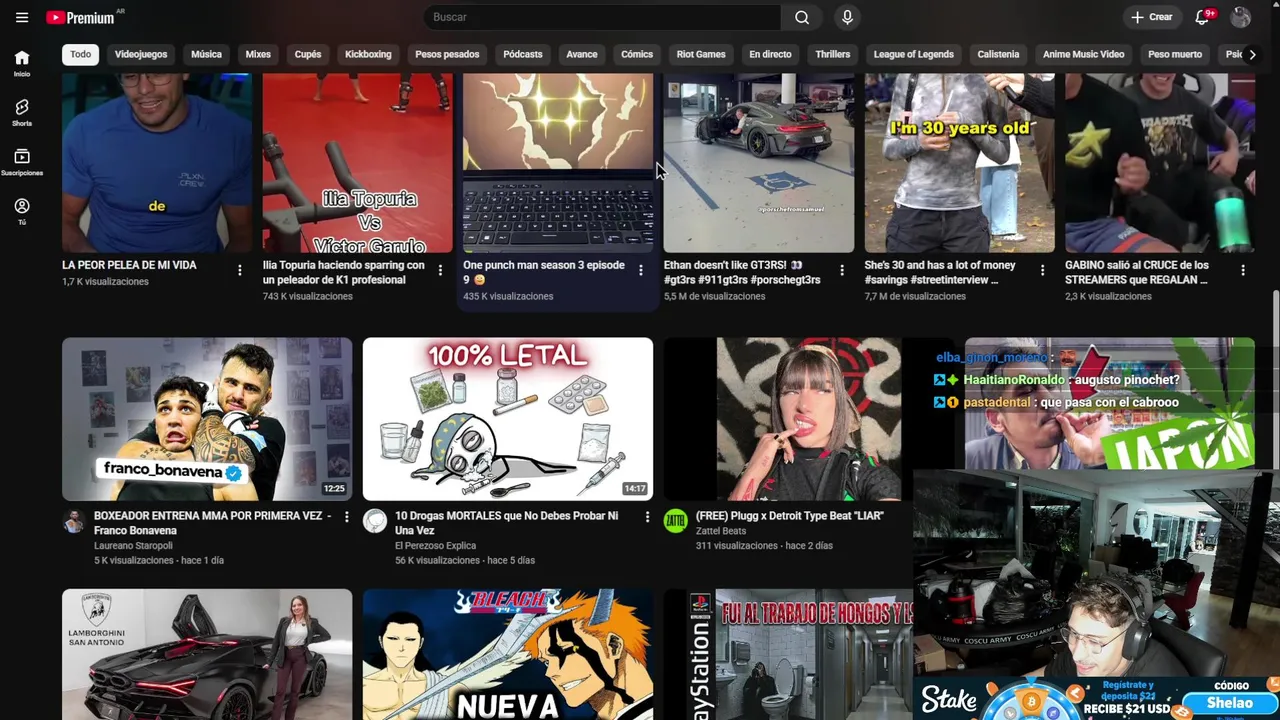
Task: Open the Tú sidebar section
Action: coord(22,211)
